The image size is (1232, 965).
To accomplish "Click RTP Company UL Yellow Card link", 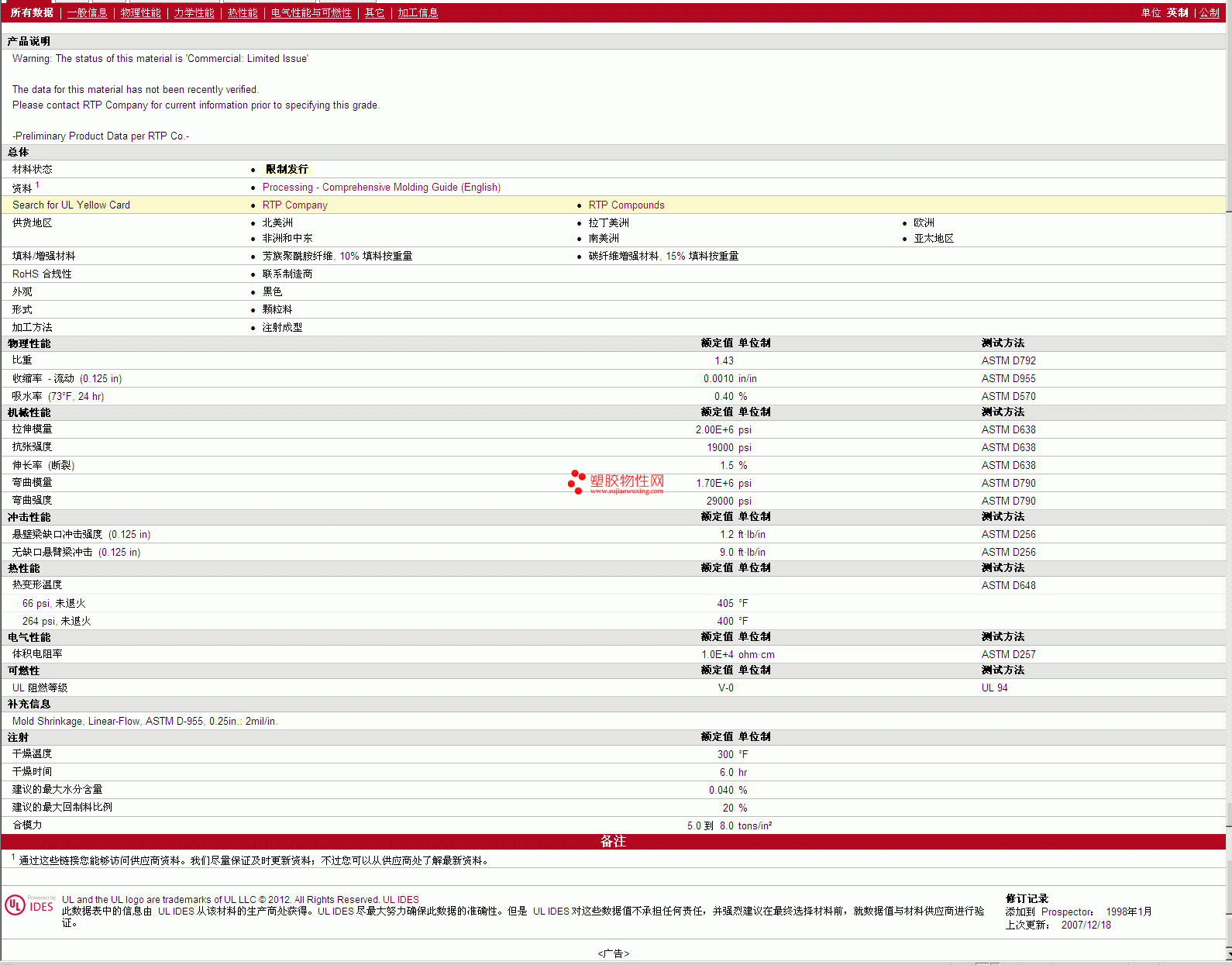I will (x=294, y=205).
